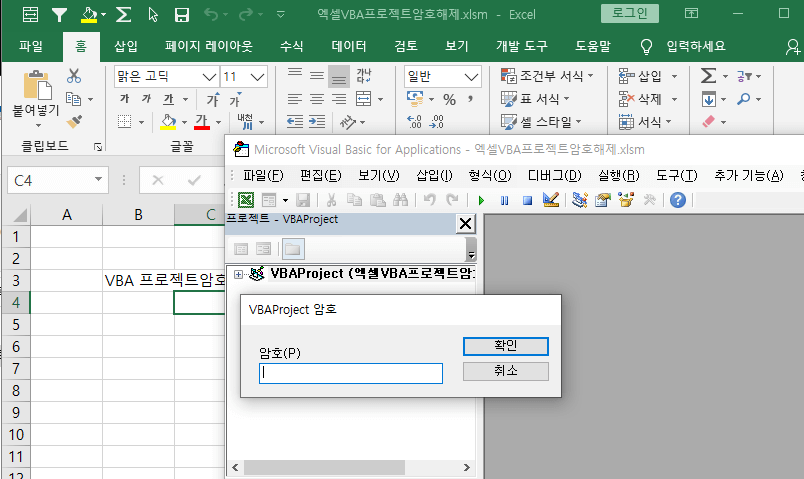Toggle underline formatting in font group

click(x=169, y=98)
